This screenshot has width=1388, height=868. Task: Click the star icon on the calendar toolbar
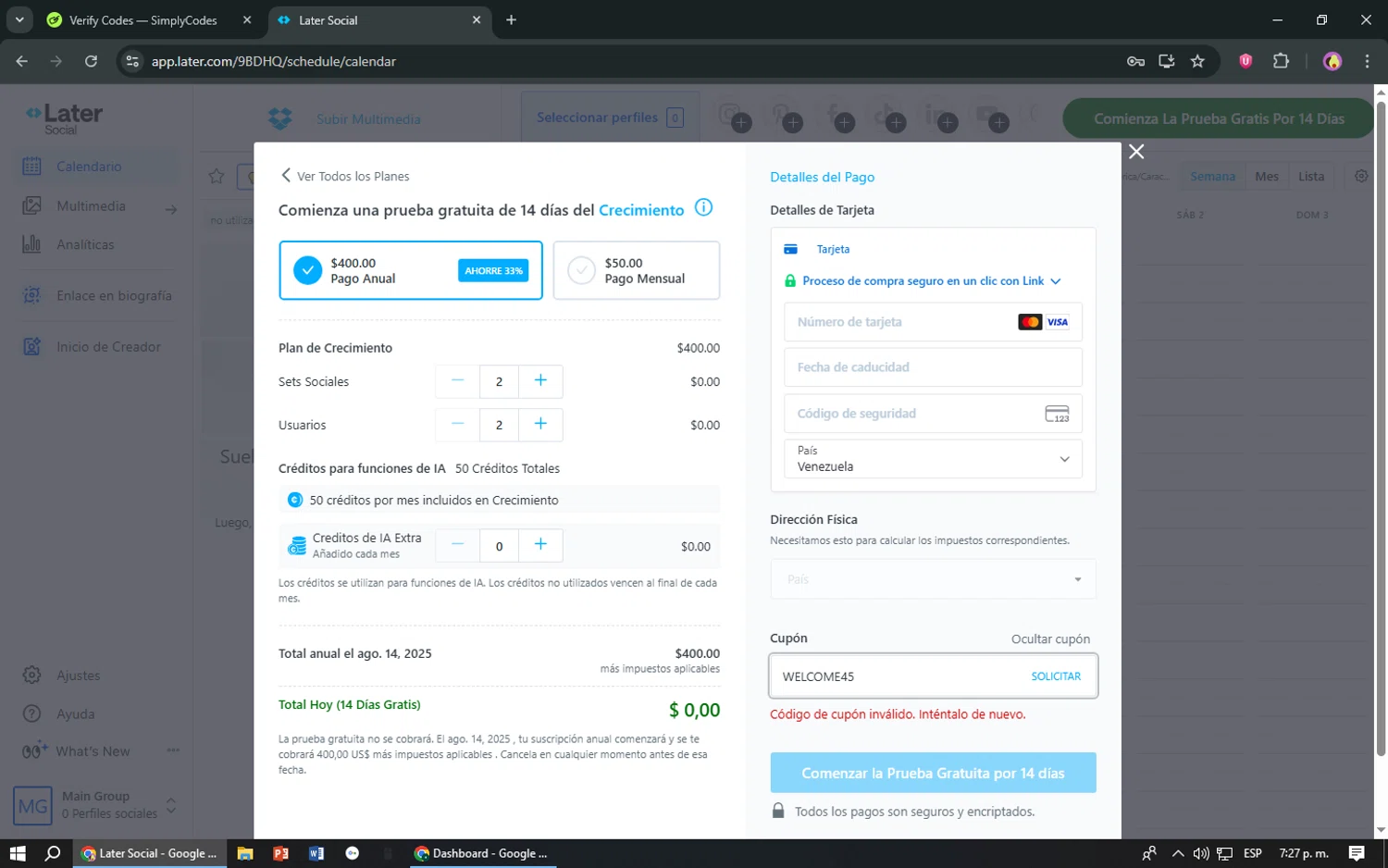click(217, 176)
